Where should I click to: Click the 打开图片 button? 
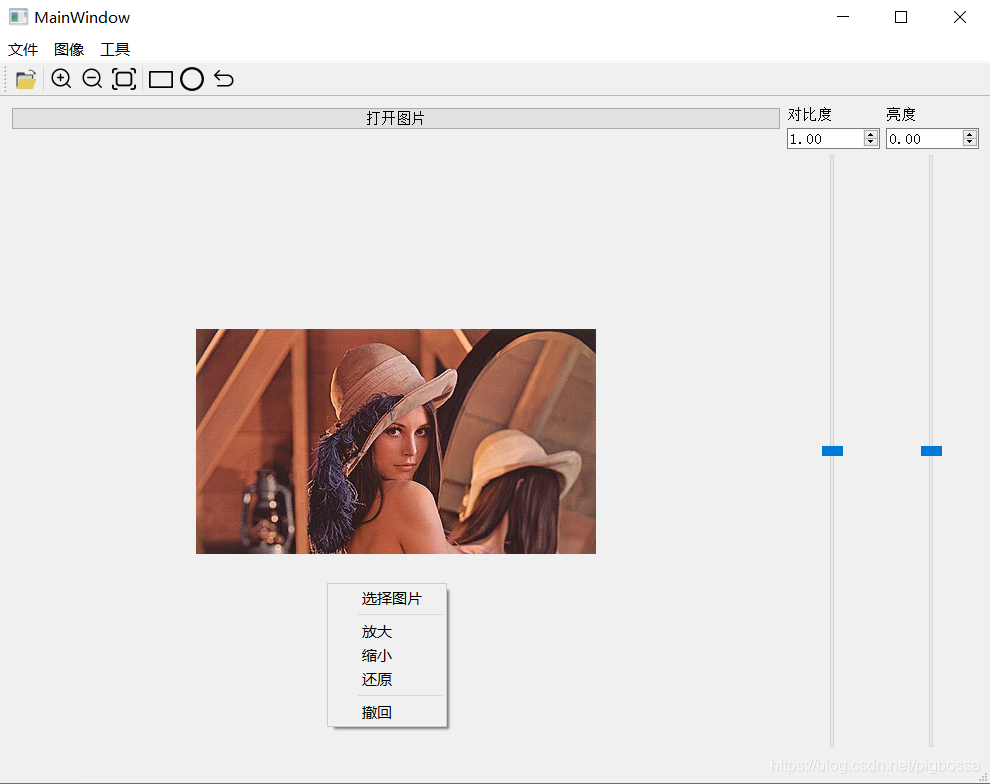pos(396,118)
